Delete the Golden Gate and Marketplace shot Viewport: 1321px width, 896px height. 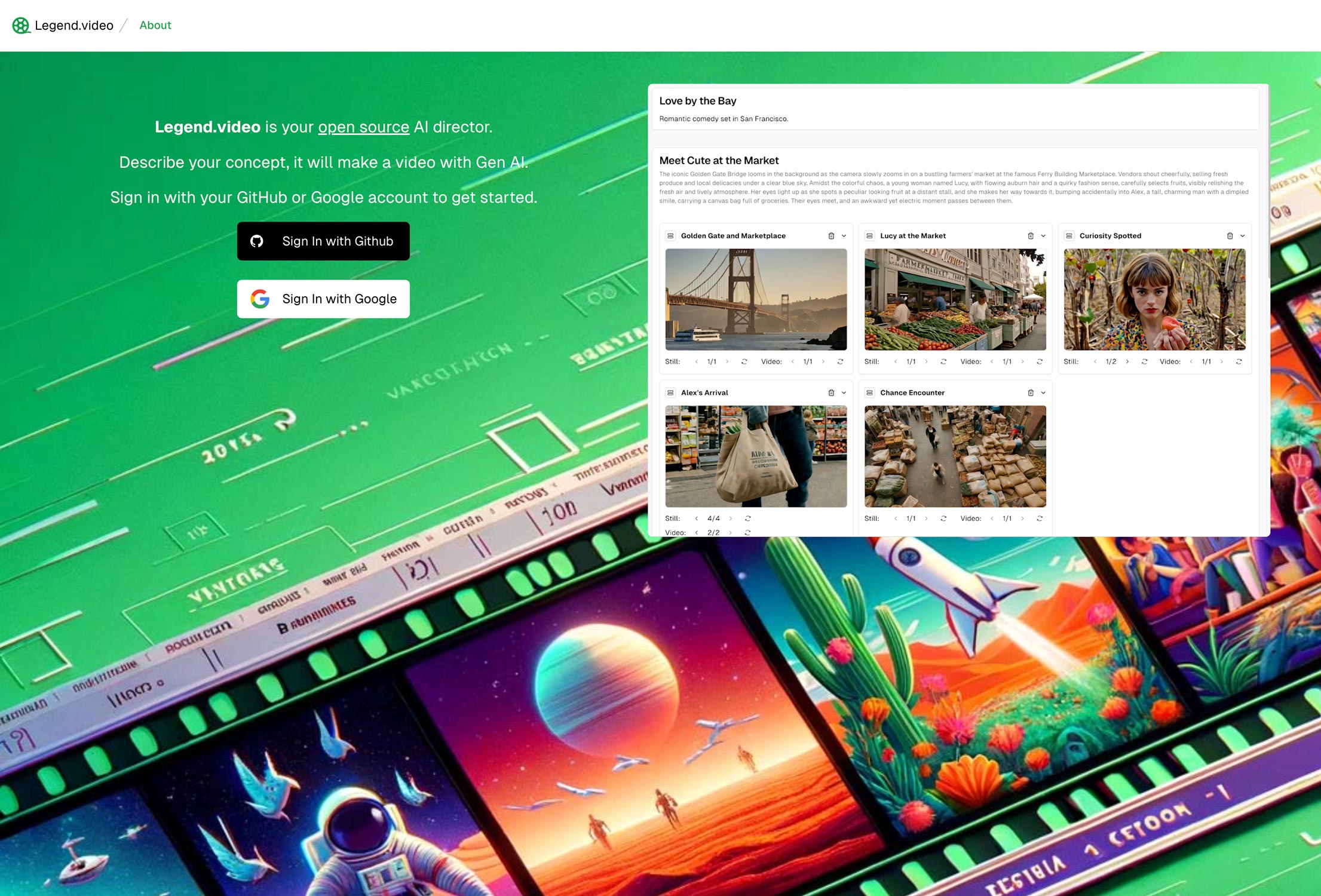831,236
